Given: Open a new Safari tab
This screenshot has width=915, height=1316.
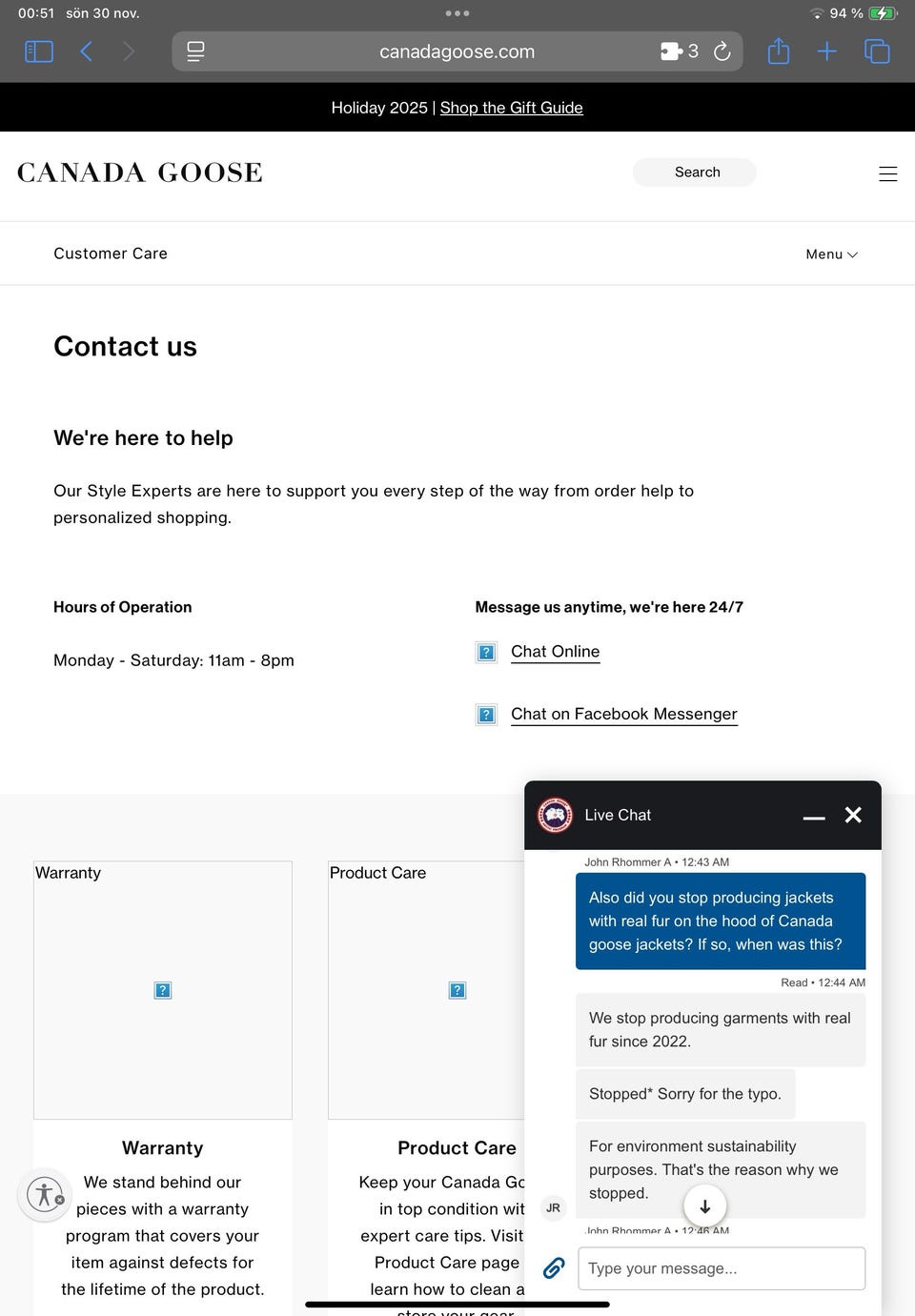Looking at the screenshot, I should pyautogui.click(x=826, y=51).
